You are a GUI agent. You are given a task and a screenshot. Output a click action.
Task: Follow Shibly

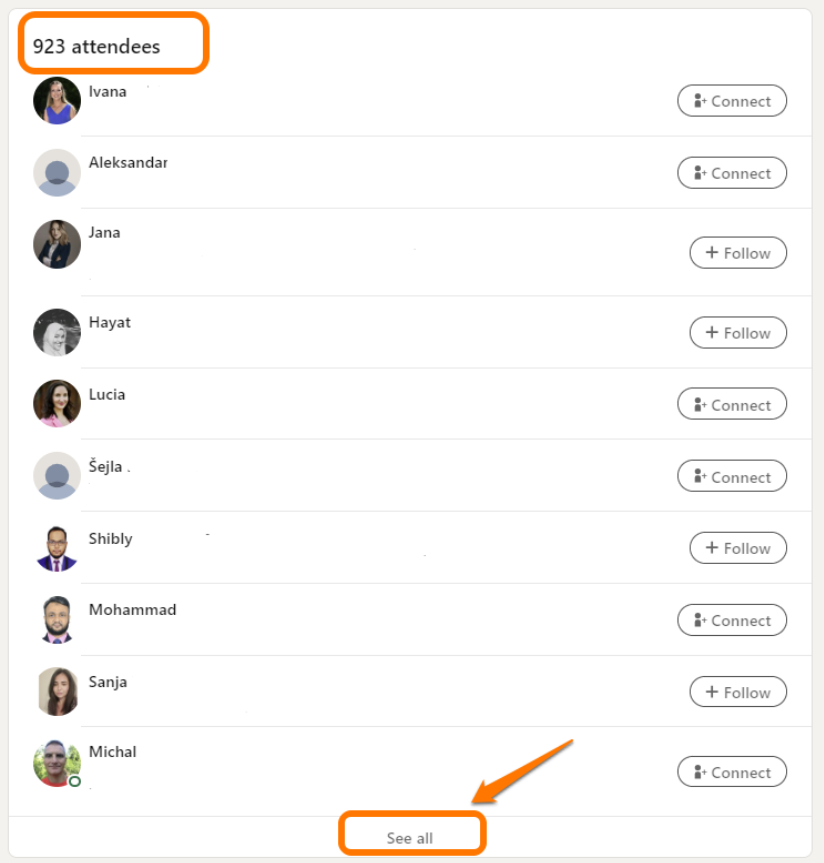click(738, 548)
